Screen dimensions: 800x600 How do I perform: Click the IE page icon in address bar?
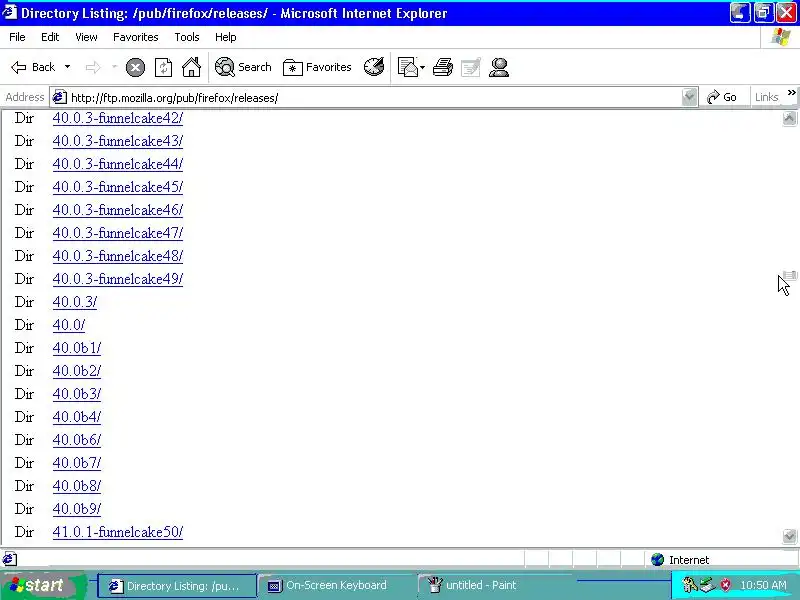click(60, 97)
